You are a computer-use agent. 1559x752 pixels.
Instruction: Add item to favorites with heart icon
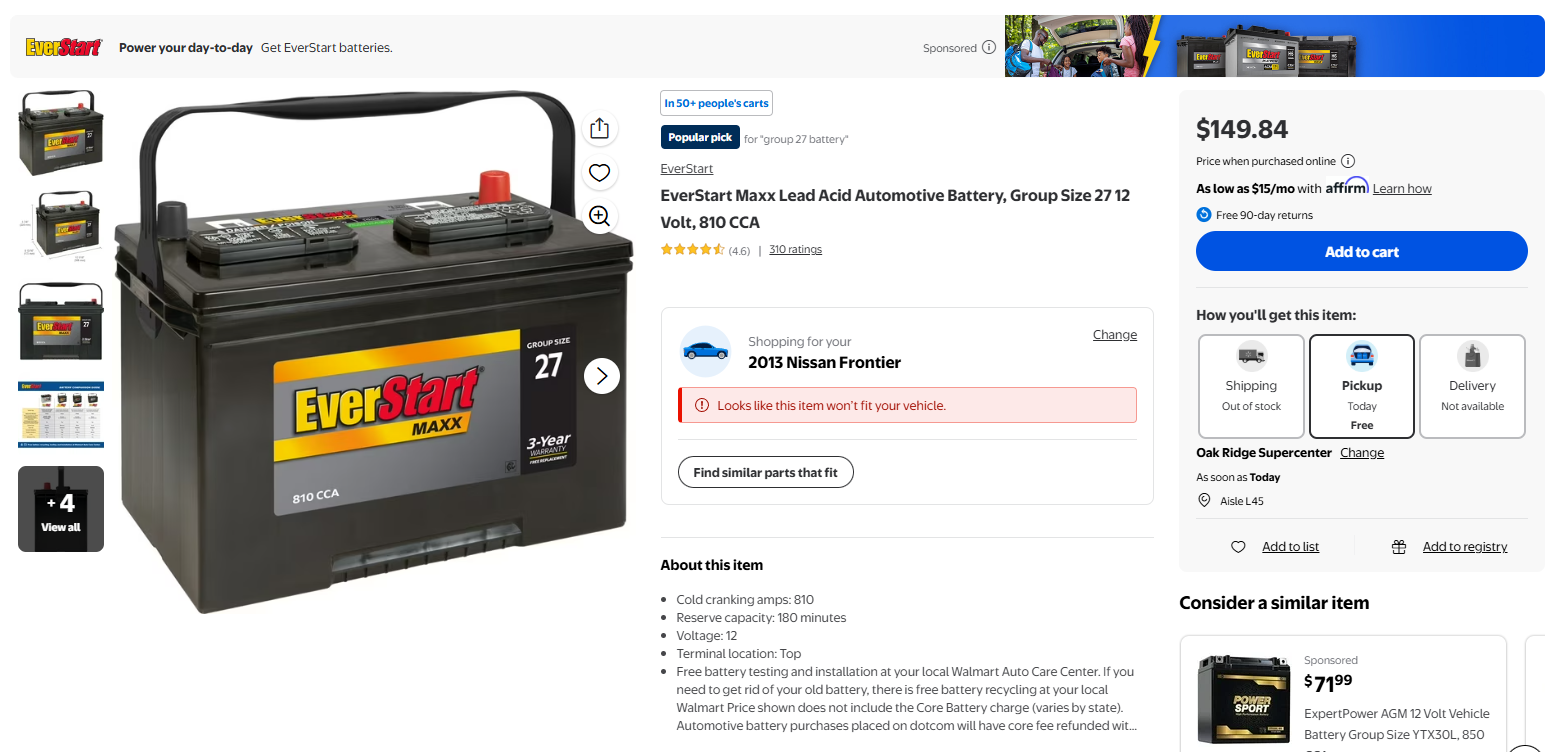point(599,173)
